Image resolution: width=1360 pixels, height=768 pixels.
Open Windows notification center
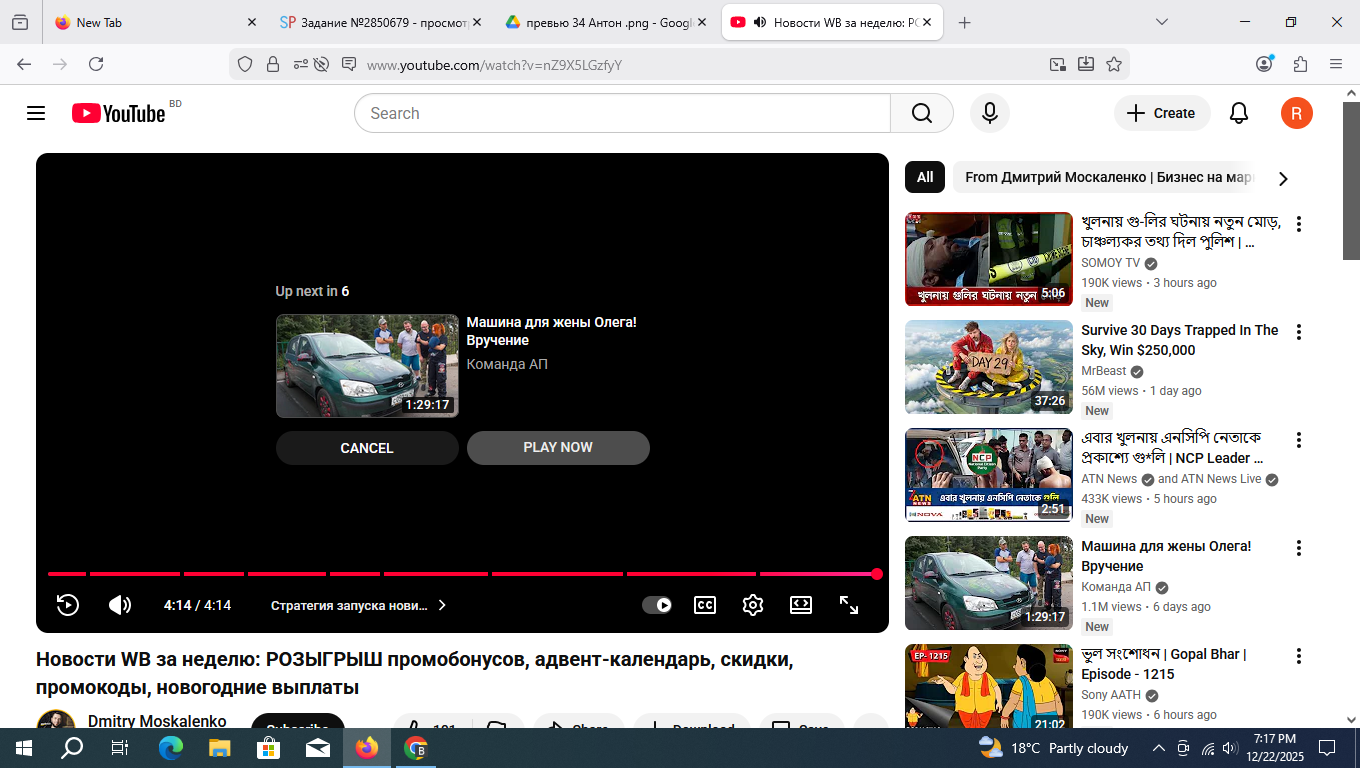coord(1327,748)
